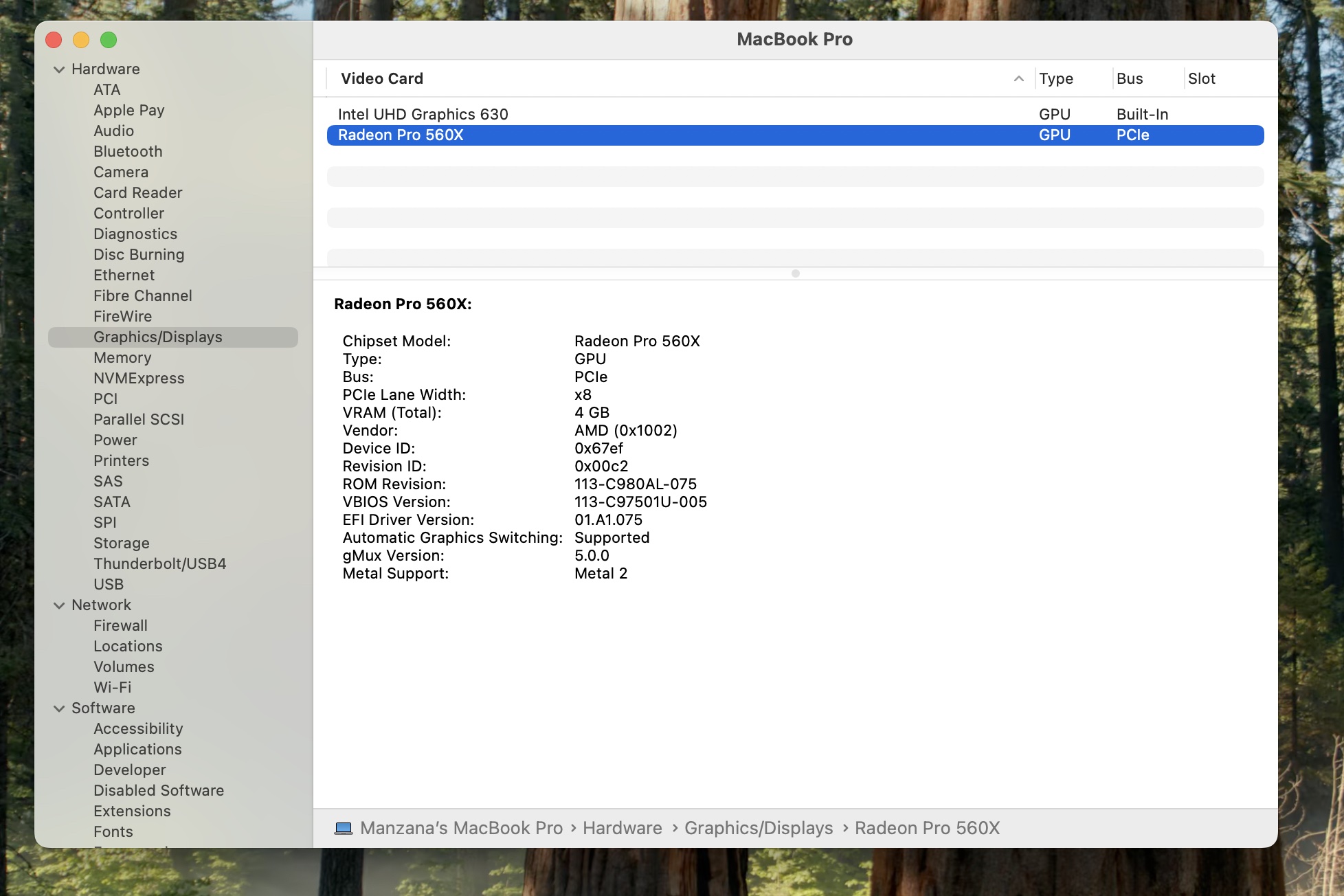Click the laptop icon in path bar
1344x896 pixels.
(344, 829)
